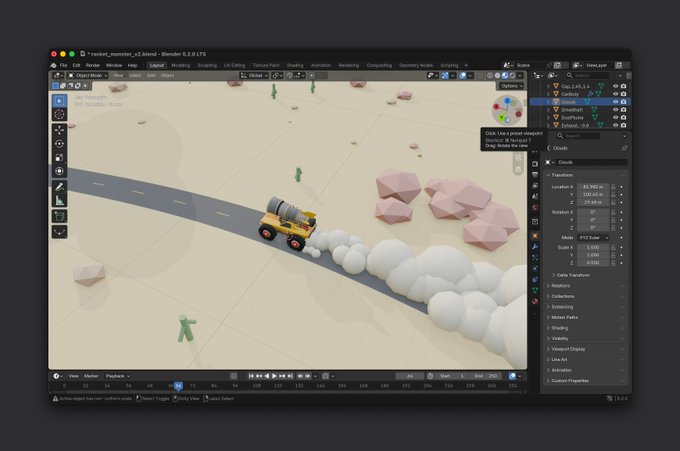Expand the CarBody tree item
Image resolution: width=680 pixels, height=451 pixels.
pos(548,94)
